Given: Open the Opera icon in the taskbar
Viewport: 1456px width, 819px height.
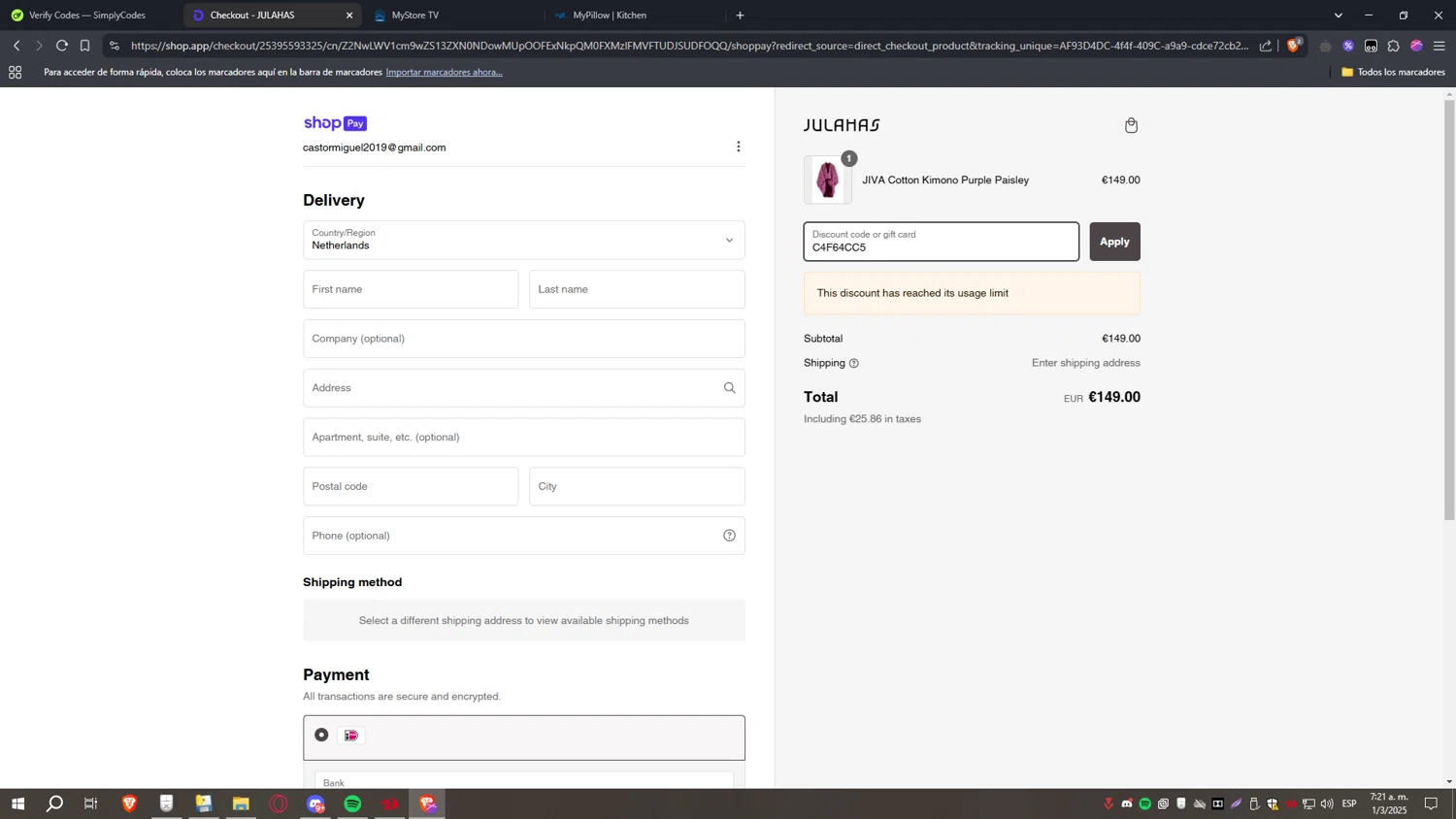Looking at the screenshot, I should [279, 803].
